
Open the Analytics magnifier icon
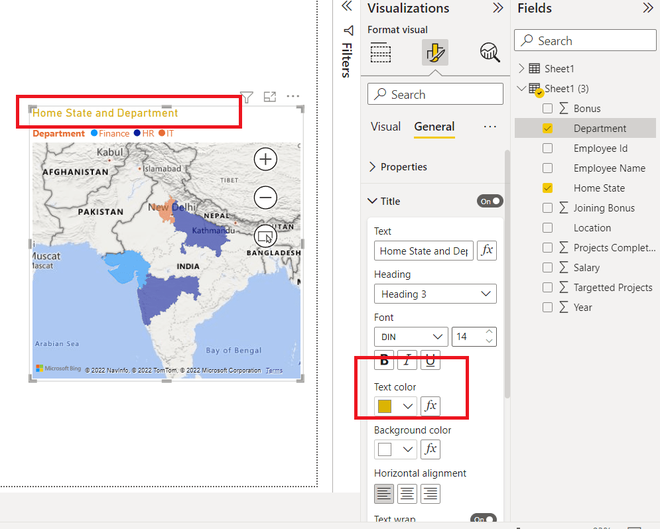tap(490, 52)
